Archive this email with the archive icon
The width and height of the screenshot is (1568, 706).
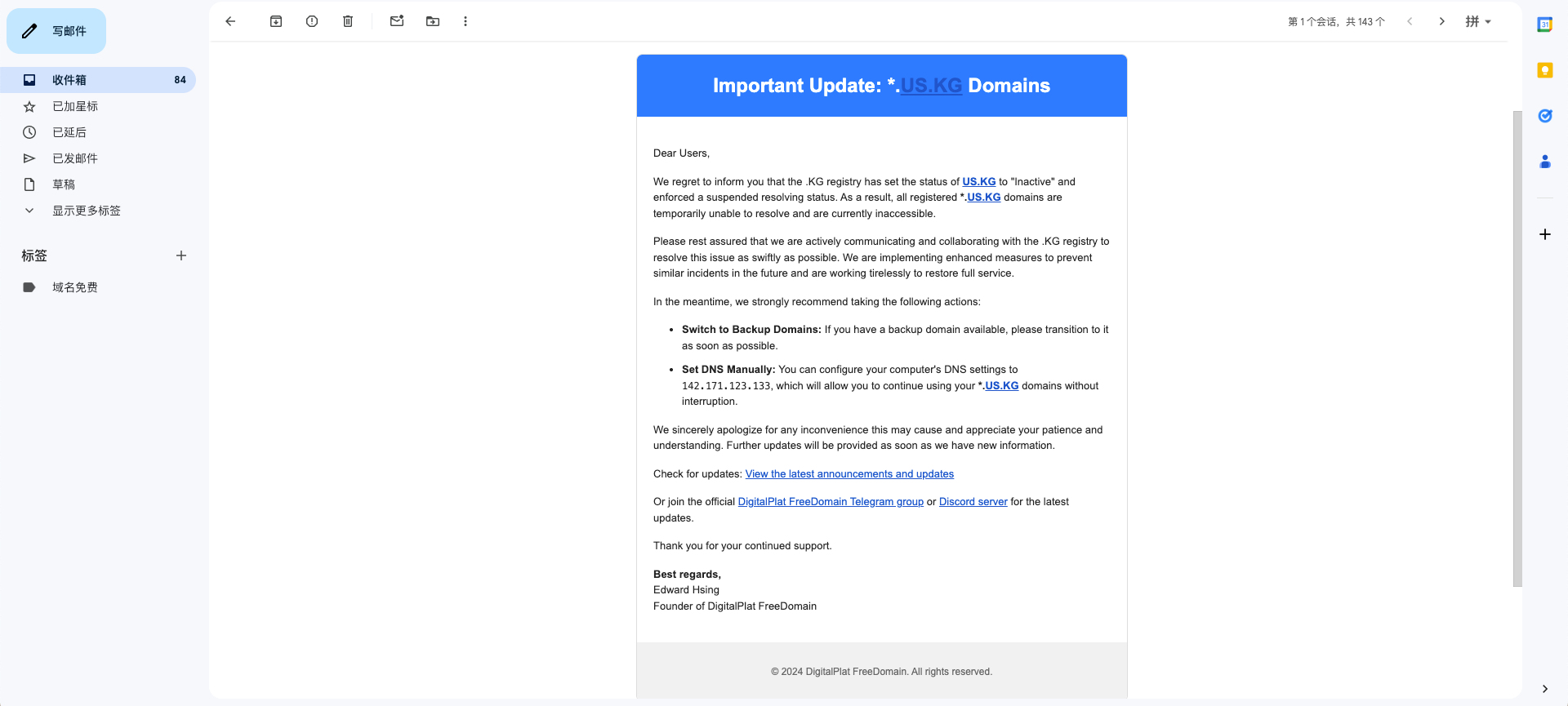click(x=276, y=22)
